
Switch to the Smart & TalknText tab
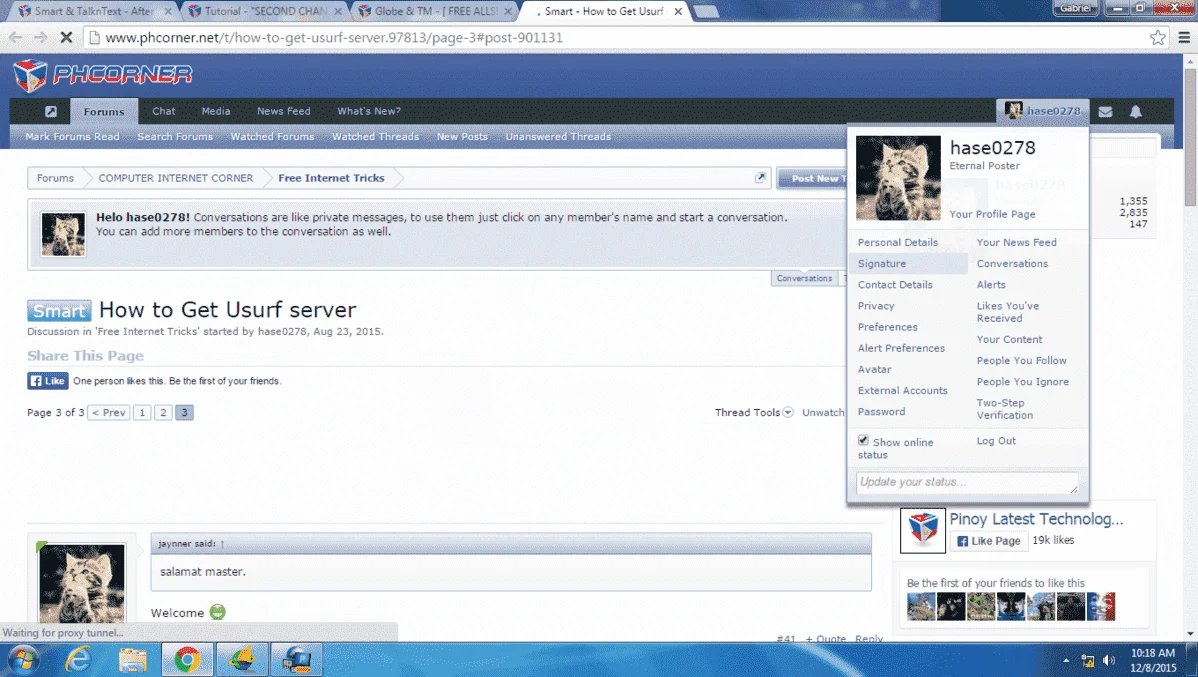click(x=93, y=11)
